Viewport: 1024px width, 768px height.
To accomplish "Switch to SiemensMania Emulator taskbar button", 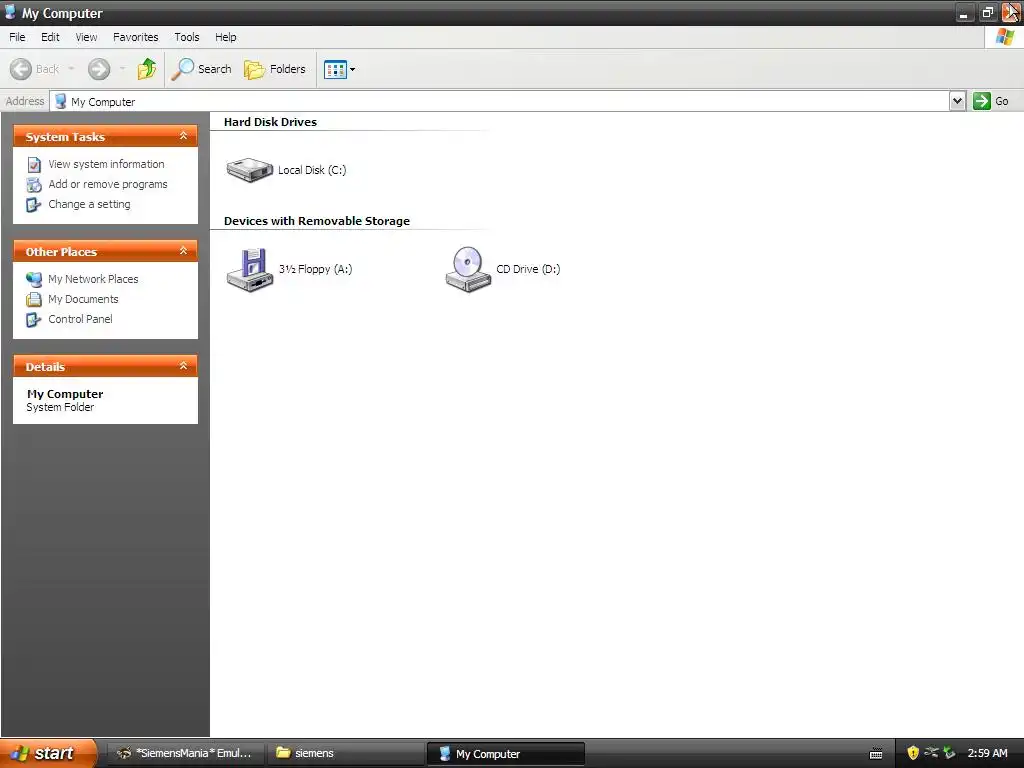I will point(187,754).
